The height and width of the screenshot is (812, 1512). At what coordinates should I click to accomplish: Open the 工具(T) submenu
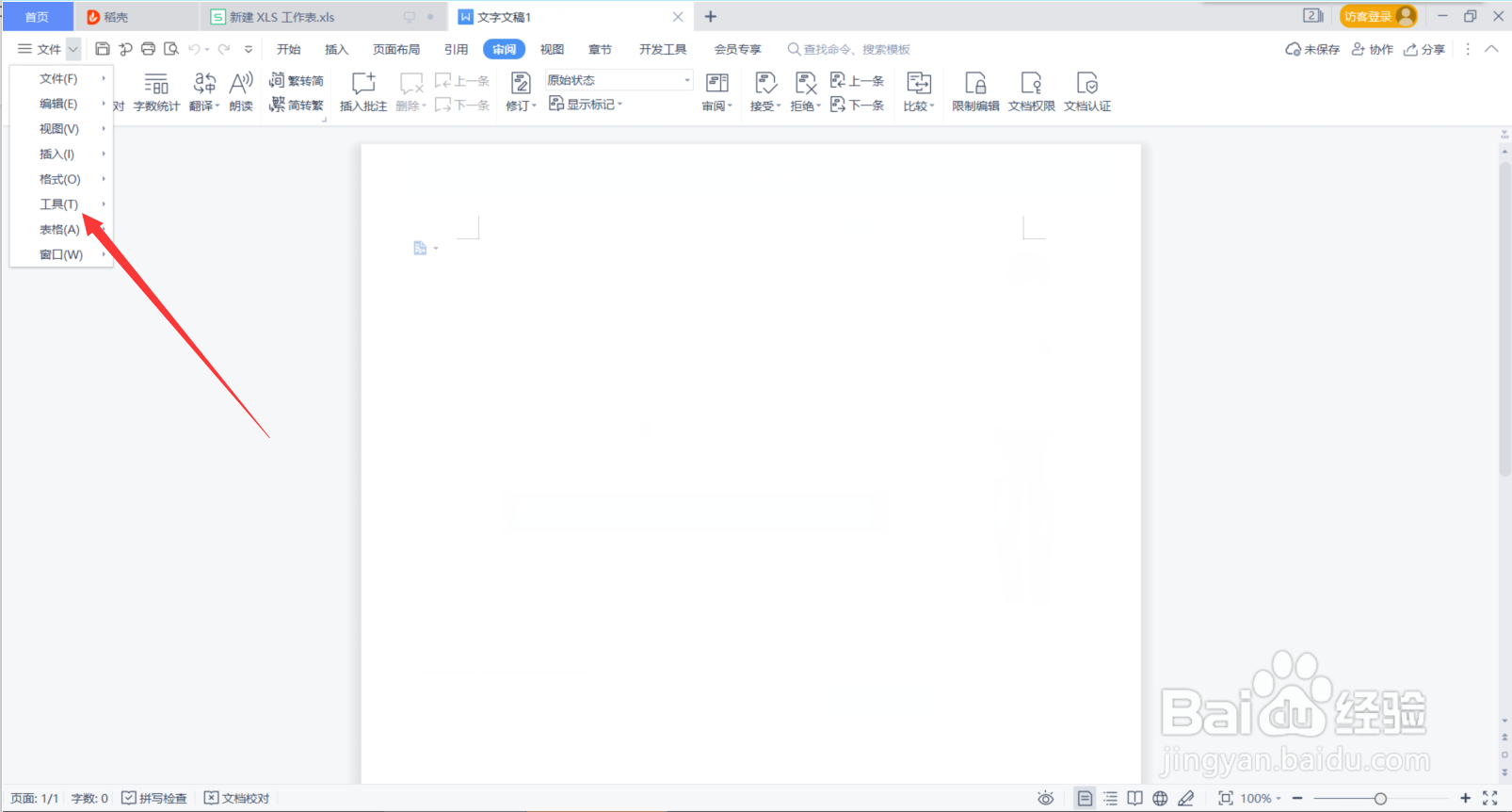[61, 204]
